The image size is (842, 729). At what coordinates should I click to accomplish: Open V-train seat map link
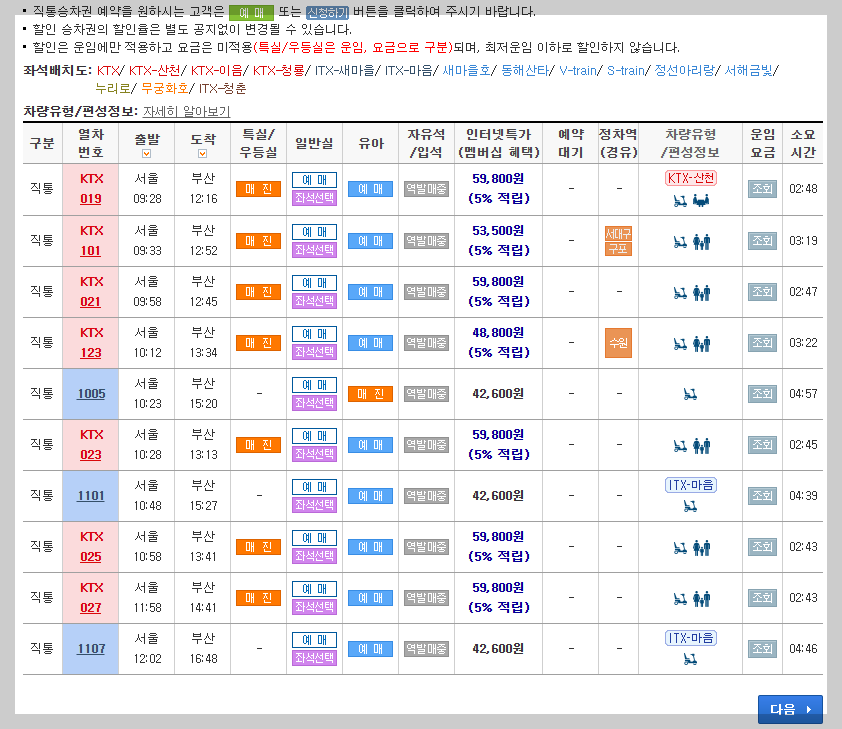tap(578, 70)
